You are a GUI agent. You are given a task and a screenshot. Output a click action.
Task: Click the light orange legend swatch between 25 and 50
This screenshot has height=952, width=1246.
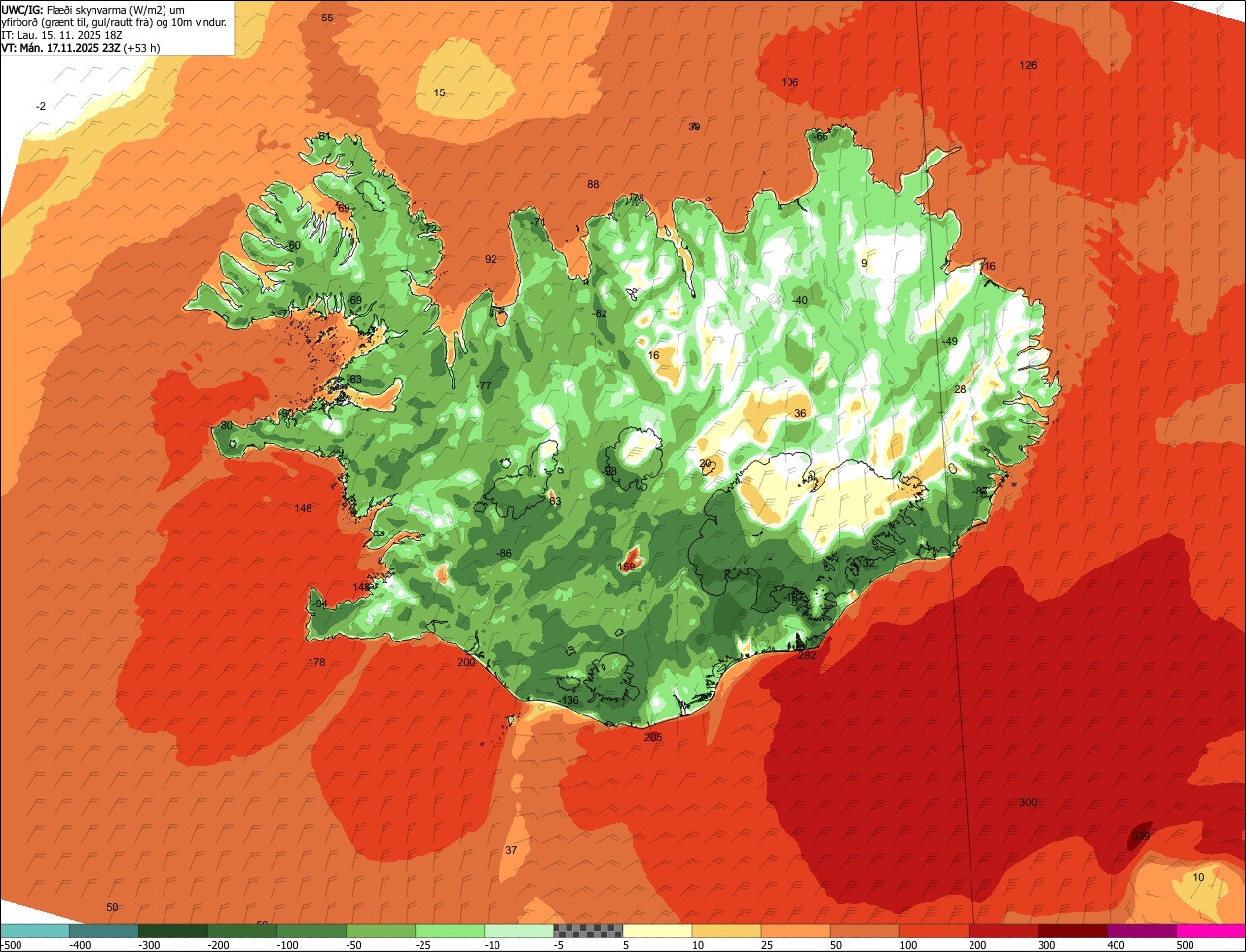[795, 931]
